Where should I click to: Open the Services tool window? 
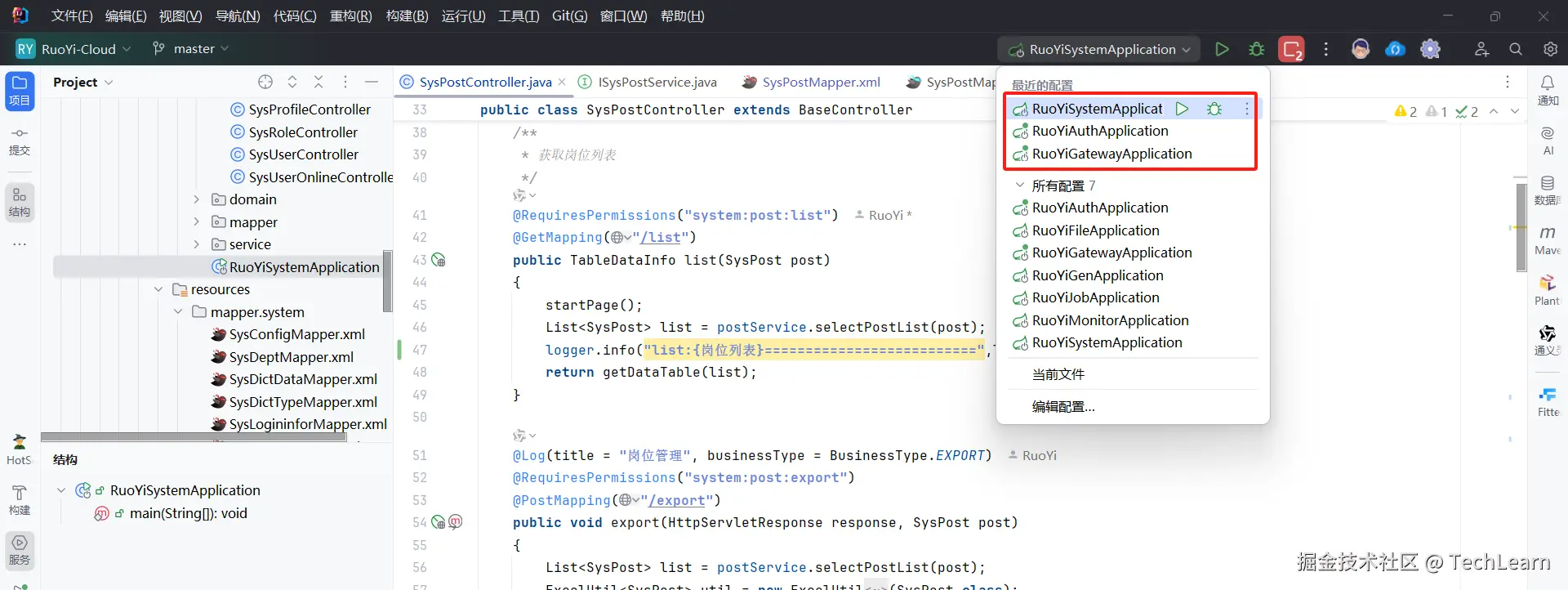(x=20, y=550)
